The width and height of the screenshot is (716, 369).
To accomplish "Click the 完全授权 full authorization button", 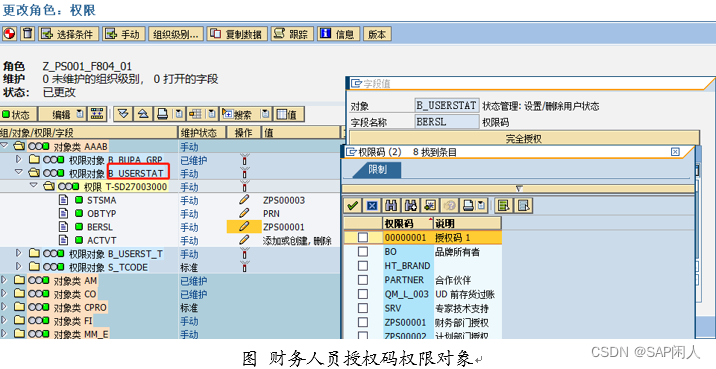I will (524, 138).
